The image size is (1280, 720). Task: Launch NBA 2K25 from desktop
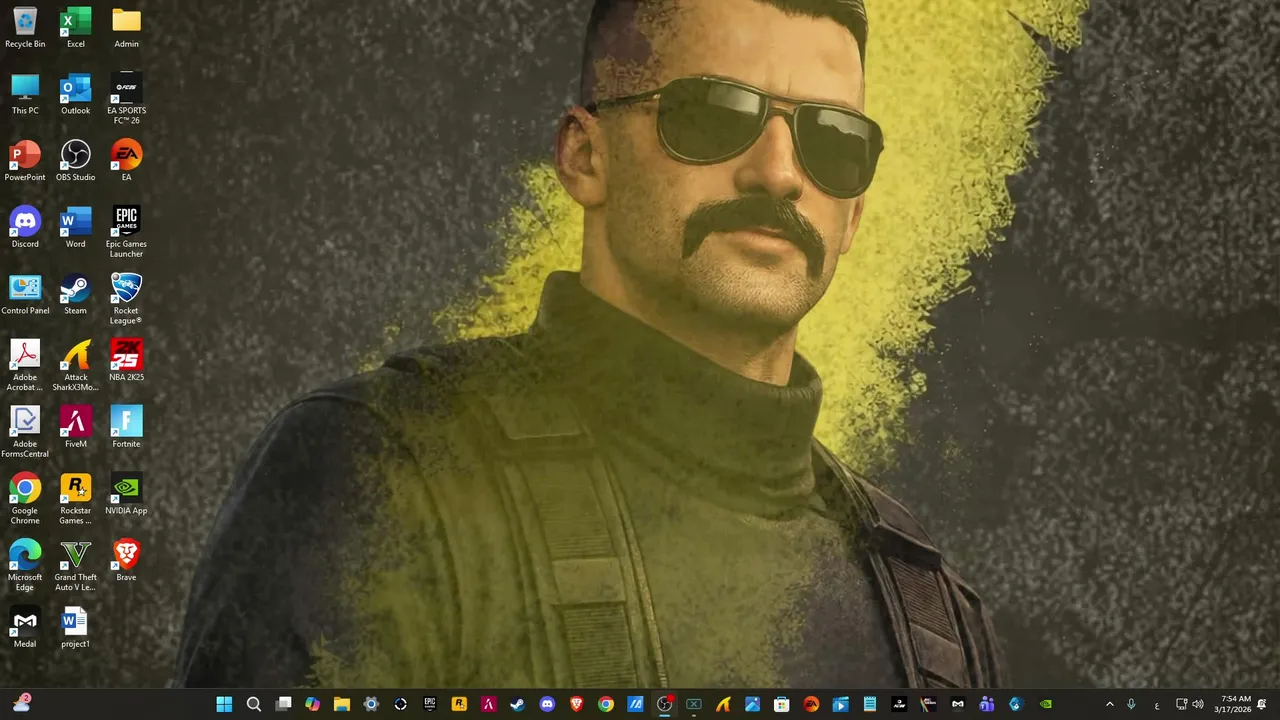coord(126,360)
